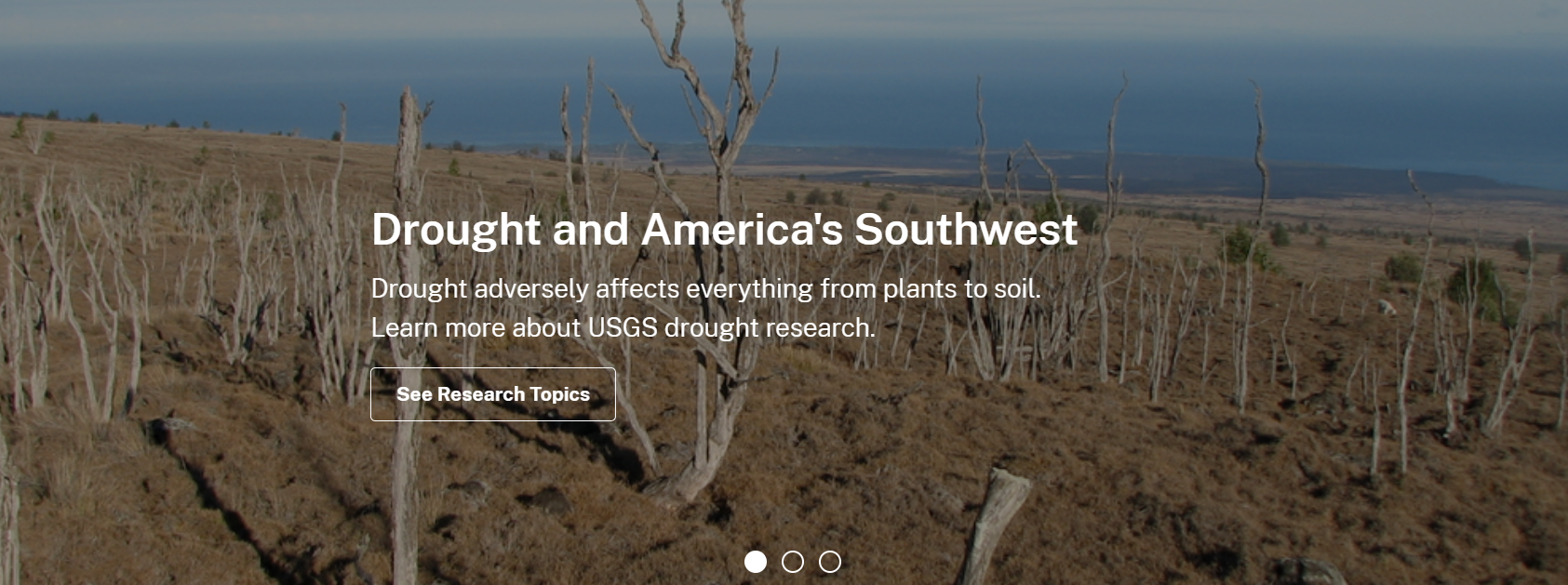Click the word 'USGS' in the description

point(623,328)
